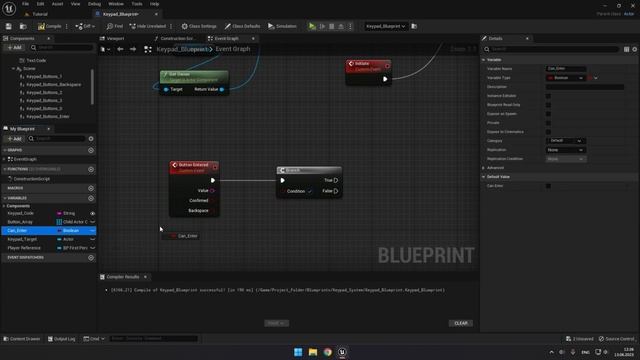Collapse the Components variable category
640x360 pixels.
click(4, 206)
